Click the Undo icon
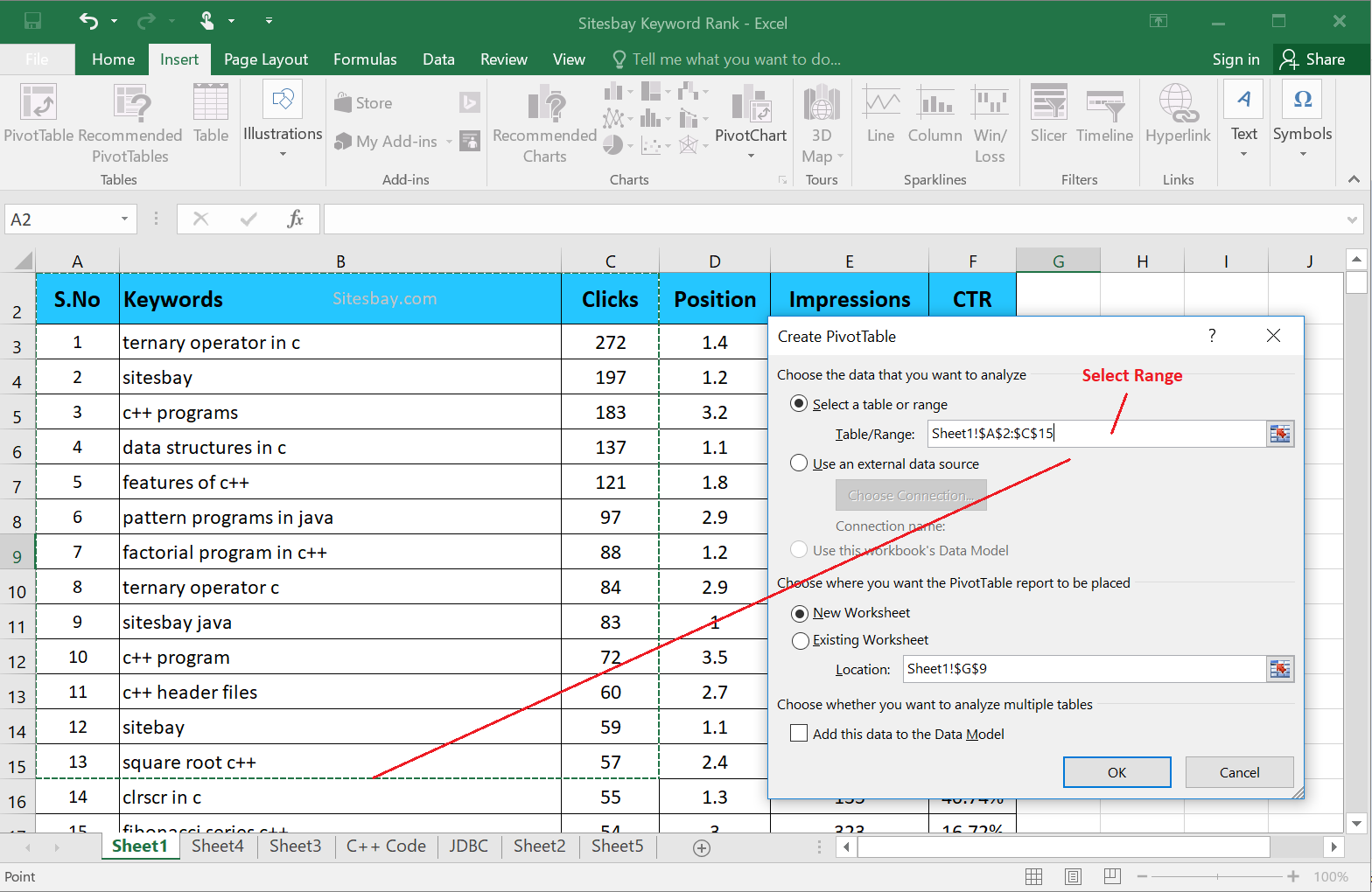Screen dimensions: 1372x892 (x=89, y=20)
